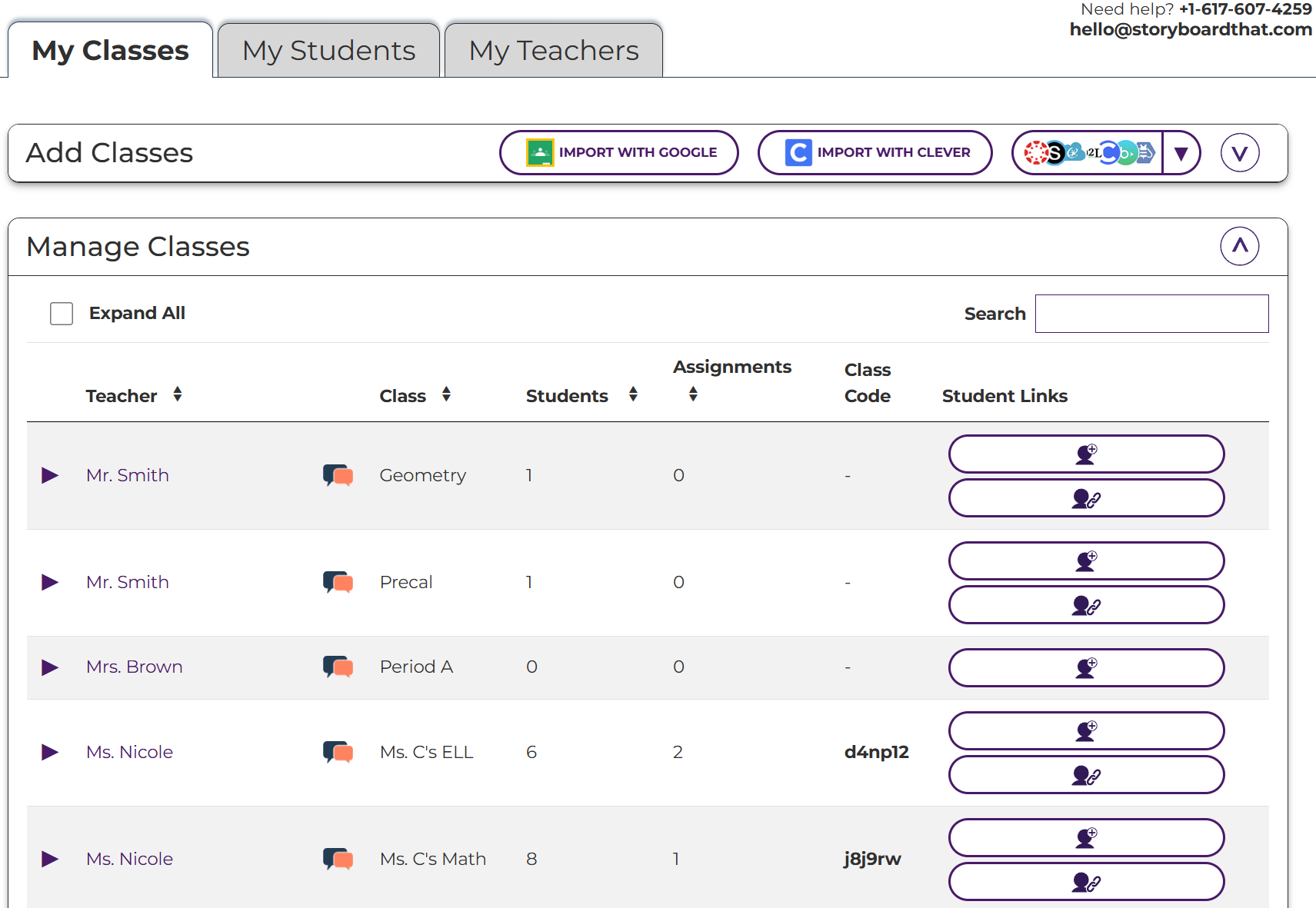The image size is (1316, 908).
Task: Click add-student button for Geometry class
Action: 1086,454
